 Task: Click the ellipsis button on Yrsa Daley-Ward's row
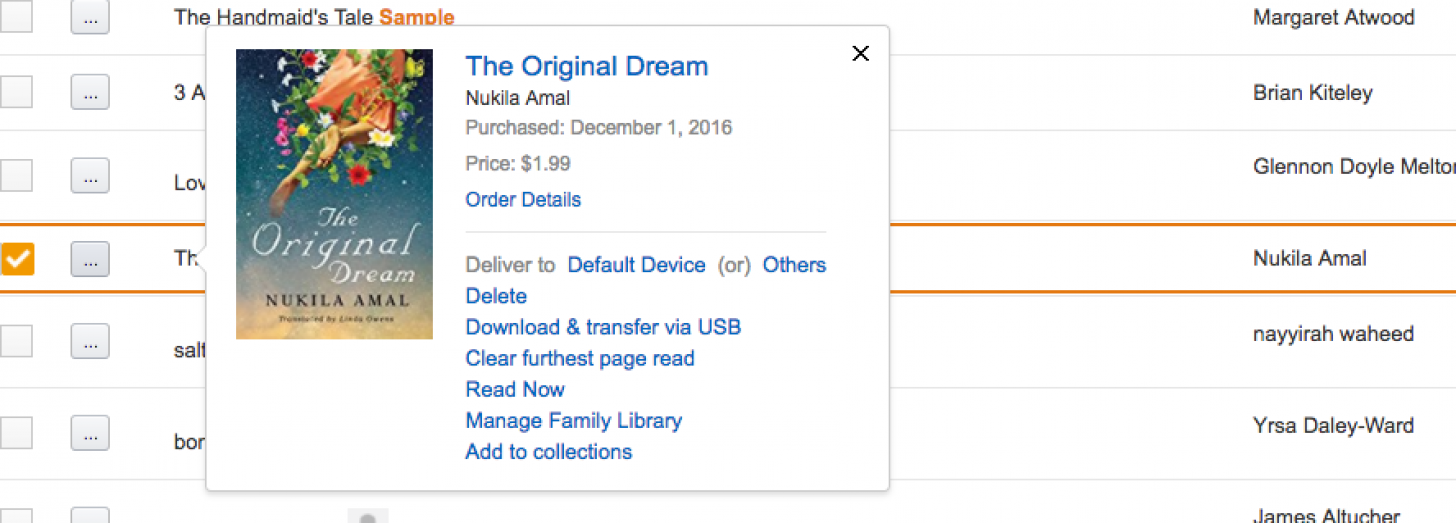click(x=90, y=433)
